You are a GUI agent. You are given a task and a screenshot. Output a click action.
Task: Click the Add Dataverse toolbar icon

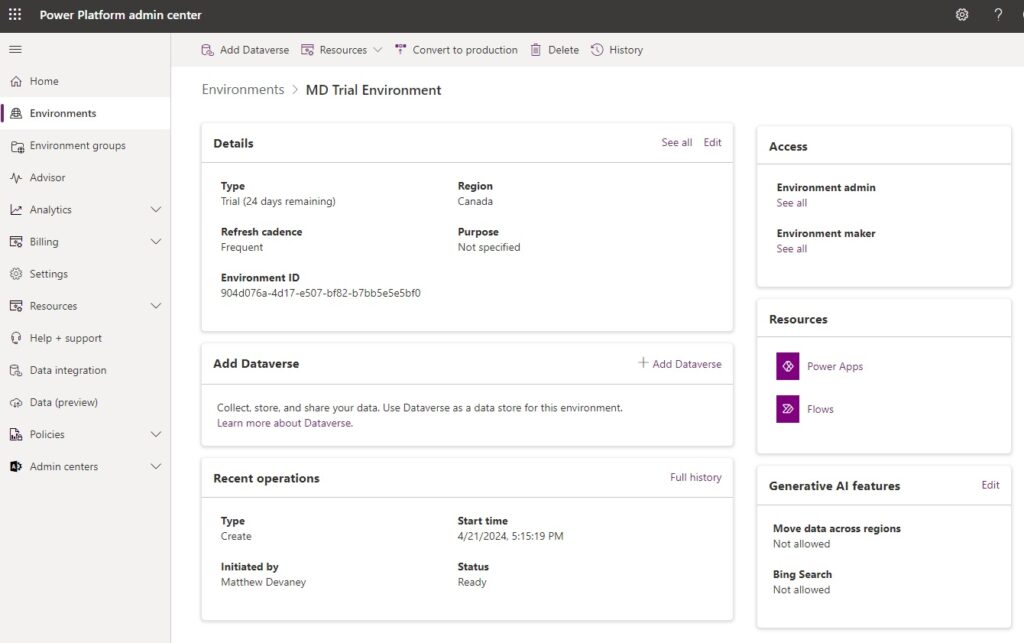point(208,50)
